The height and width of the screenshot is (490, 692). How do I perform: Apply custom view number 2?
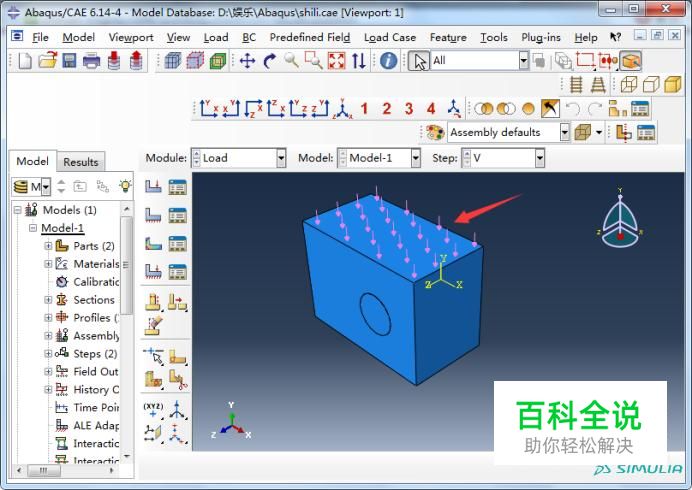point(387,108)
